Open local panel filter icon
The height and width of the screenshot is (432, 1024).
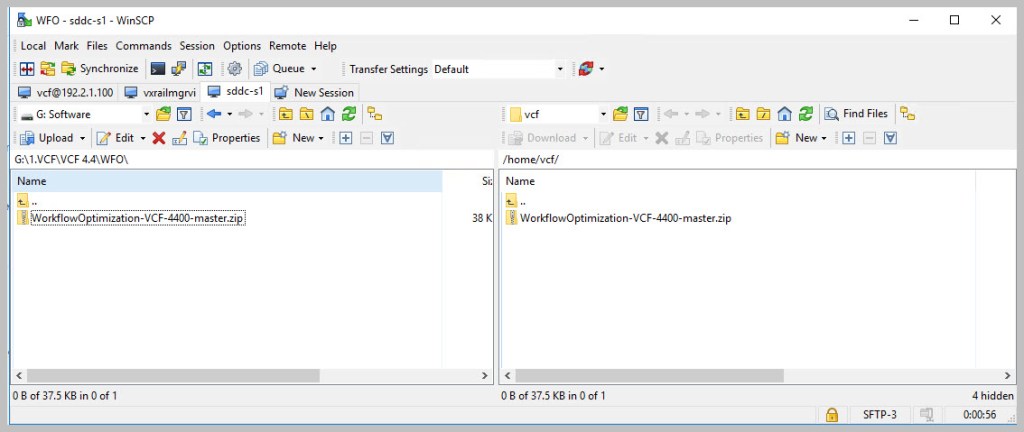pyautogui.click(x=184, y=114)
